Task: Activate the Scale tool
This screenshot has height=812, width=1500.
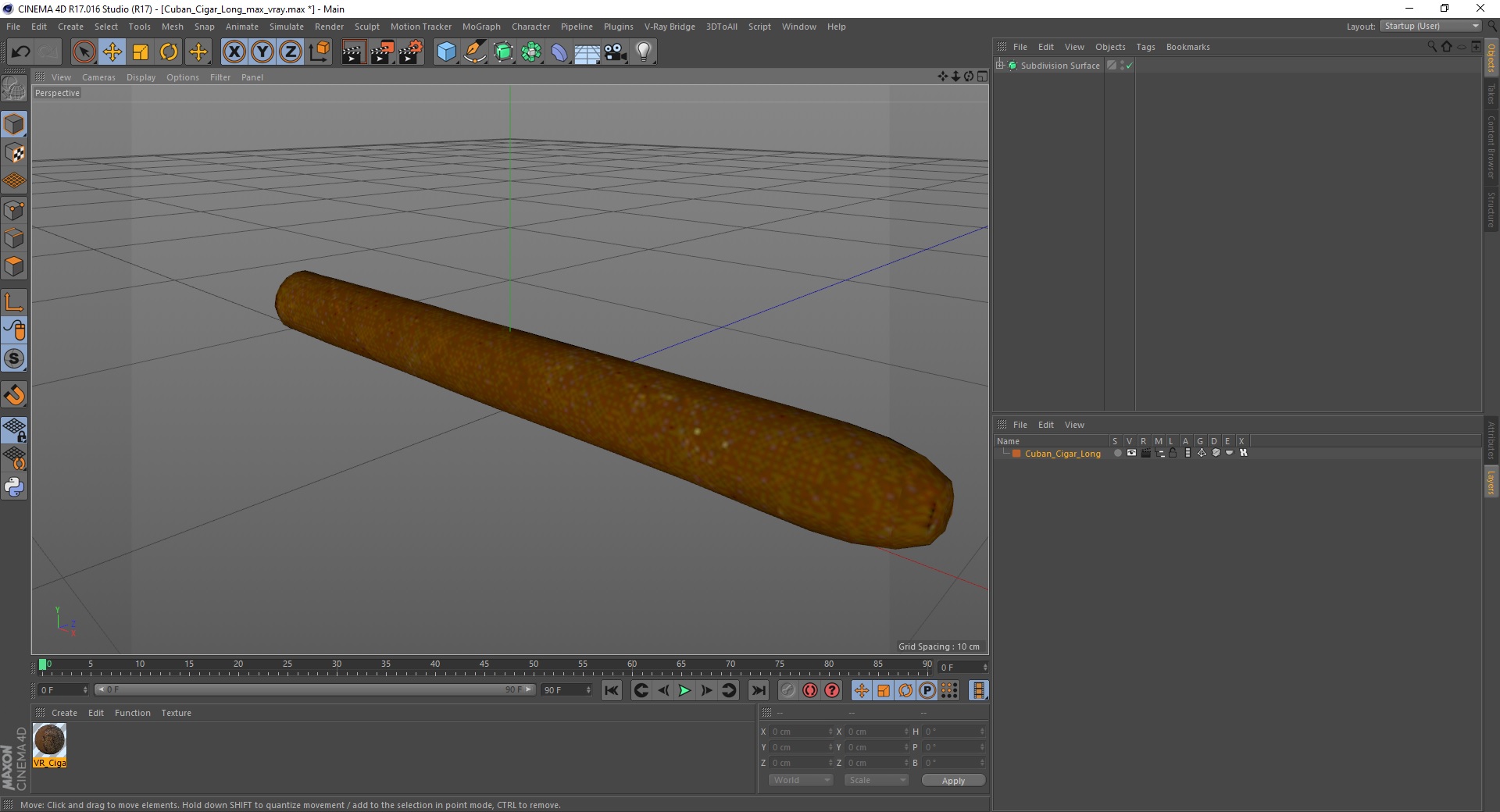Action: (141, 52)
